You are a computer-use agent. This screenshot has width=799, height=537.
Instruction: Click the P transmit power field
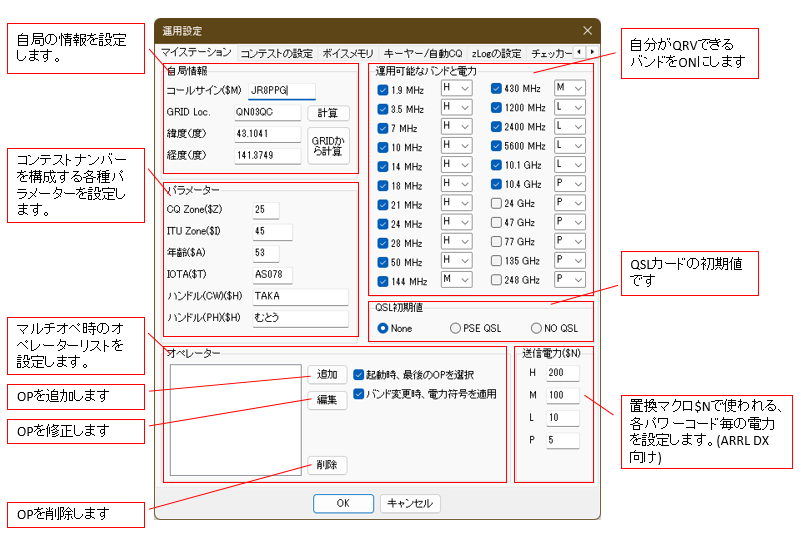563,440
